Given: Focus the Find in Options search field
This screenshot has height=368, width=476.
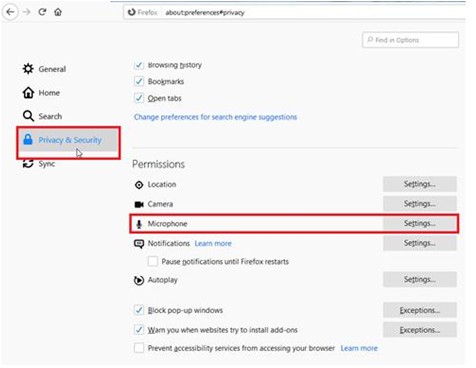Looking at the screenshot, I should coord(410,40).
